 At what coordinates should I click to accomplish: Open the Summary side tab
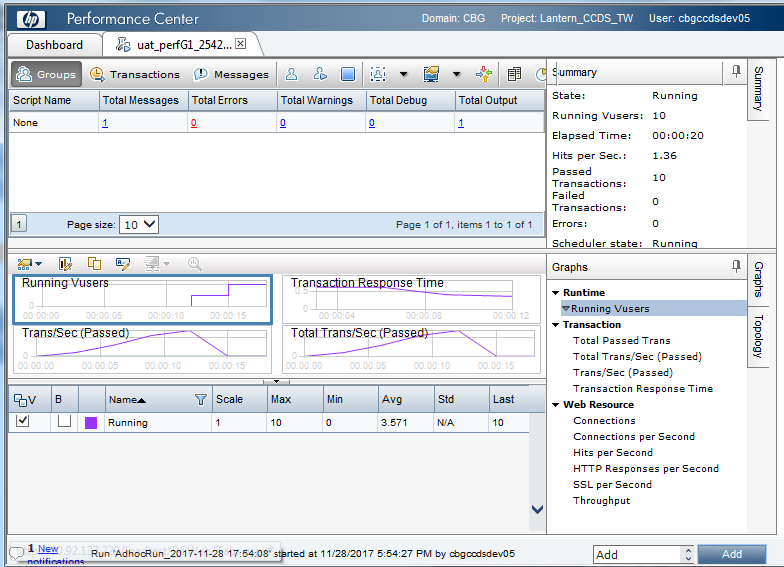pyautogui.click(x=758, y=88)
